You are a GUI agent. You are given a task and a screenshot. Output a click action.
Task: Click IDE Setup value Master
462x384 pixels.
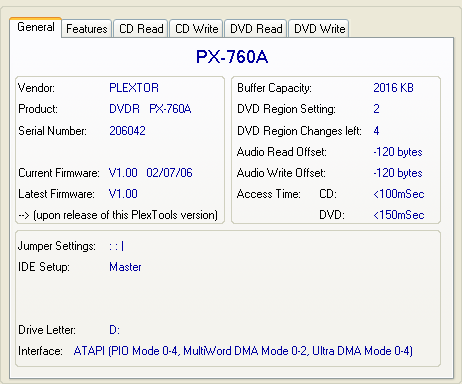125,267
